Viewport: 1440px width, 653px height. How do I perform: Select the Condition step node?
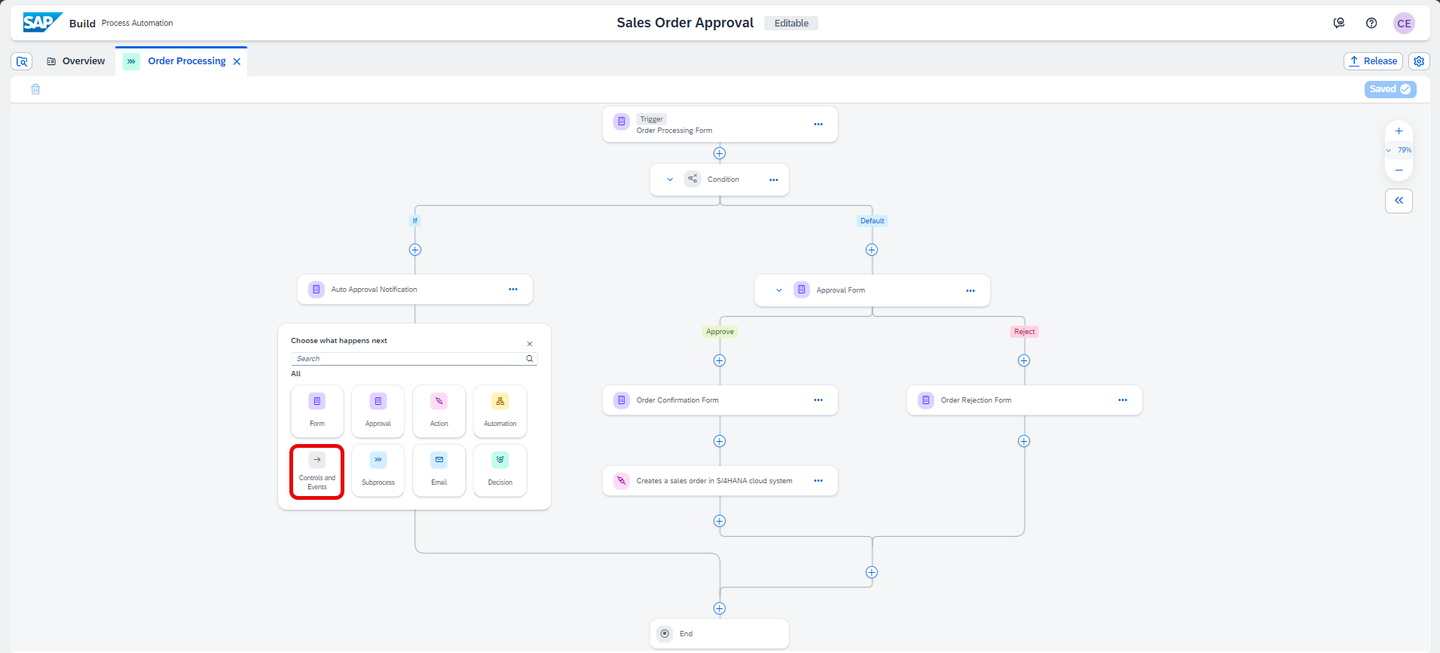coord(719,180)
